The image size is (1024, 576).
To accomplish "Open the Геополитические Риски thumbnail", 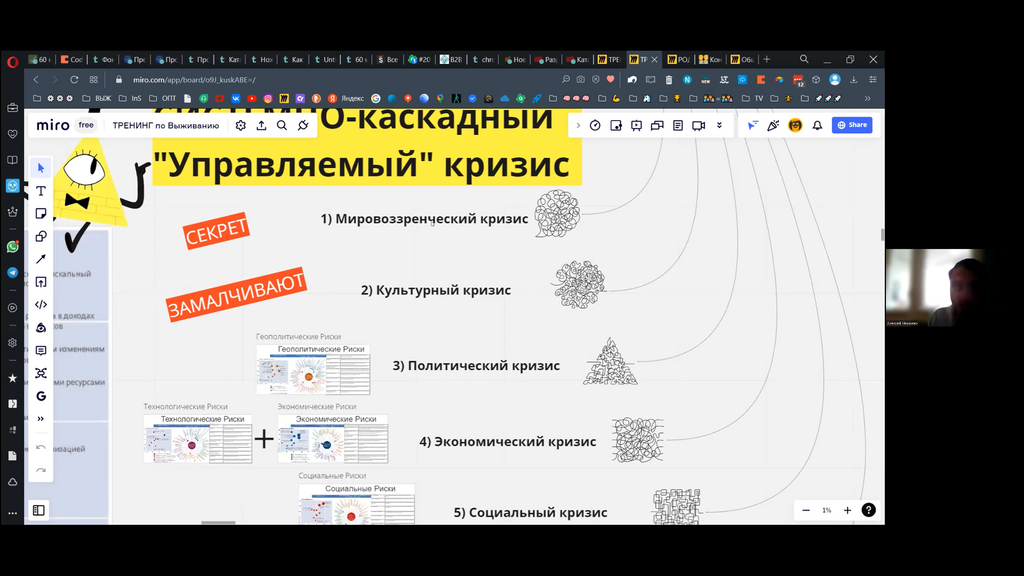I will [313, 370].
